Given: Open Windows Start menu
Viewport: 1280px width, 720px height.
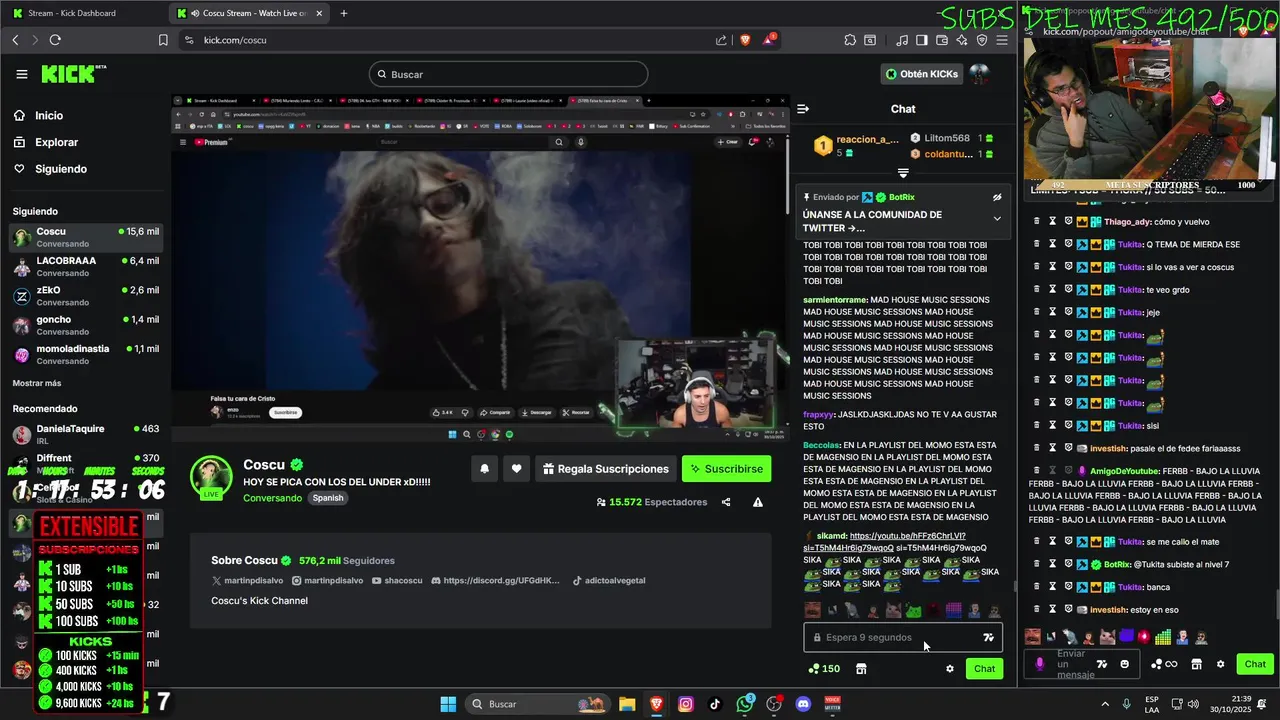Looking at the screenshot, I should point(448,704).
